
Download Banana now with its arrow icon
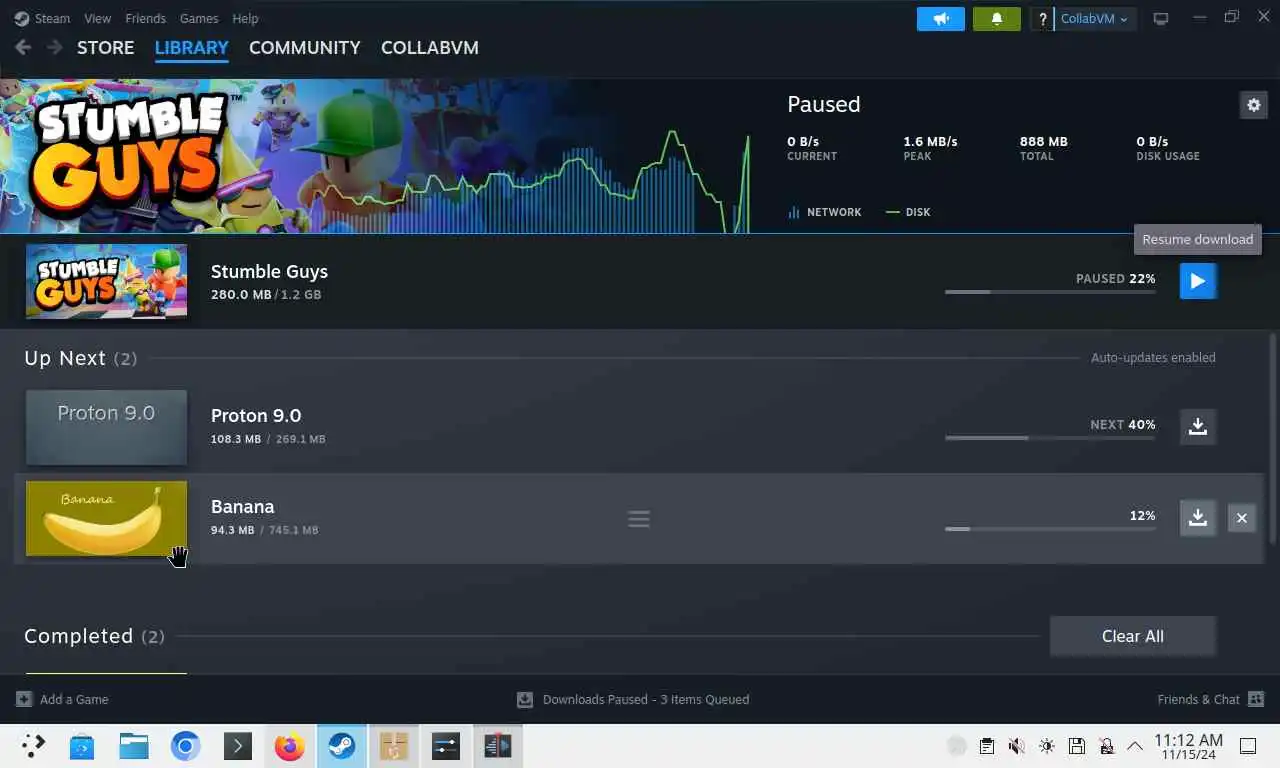[1197, 518]
